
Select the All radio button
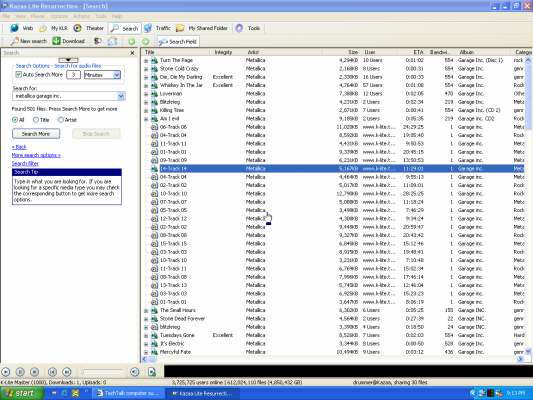tap(15, 120)
